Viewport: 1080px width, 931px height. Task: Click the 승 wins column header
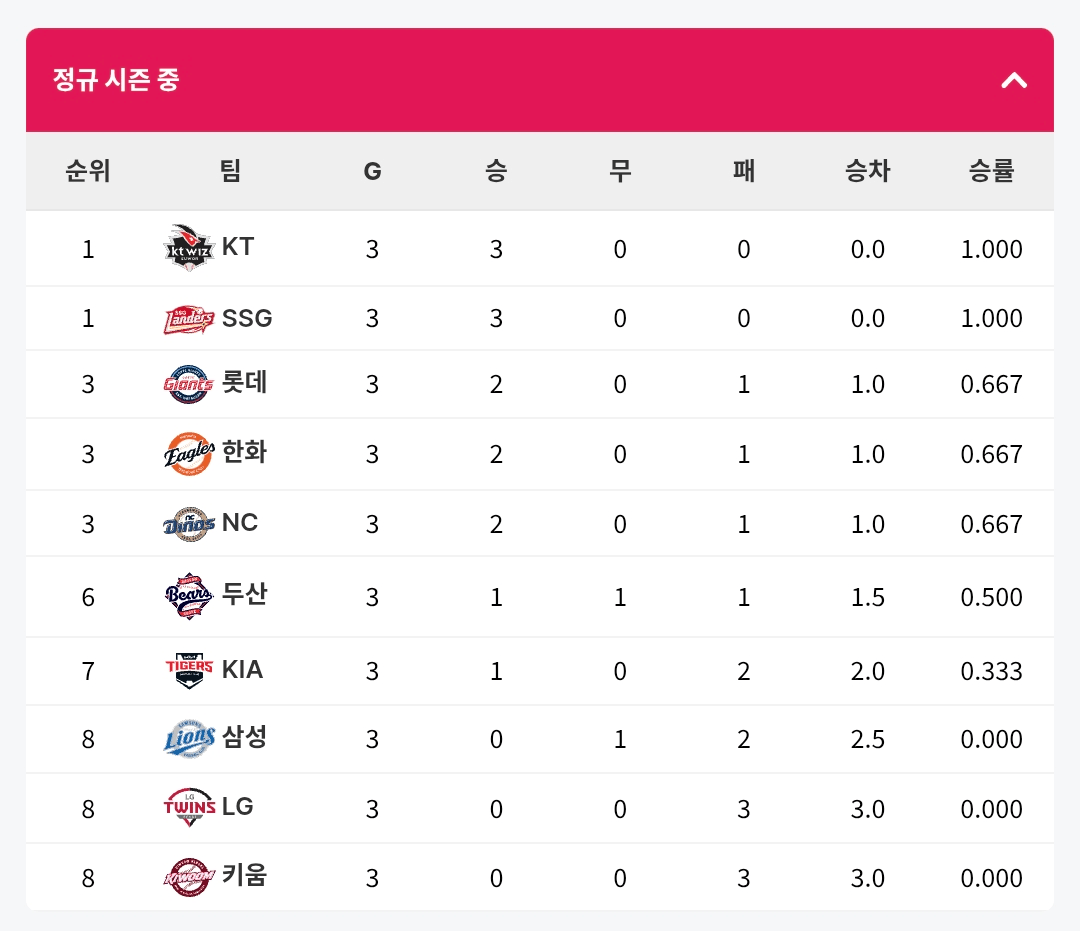(x=496, y=172)
